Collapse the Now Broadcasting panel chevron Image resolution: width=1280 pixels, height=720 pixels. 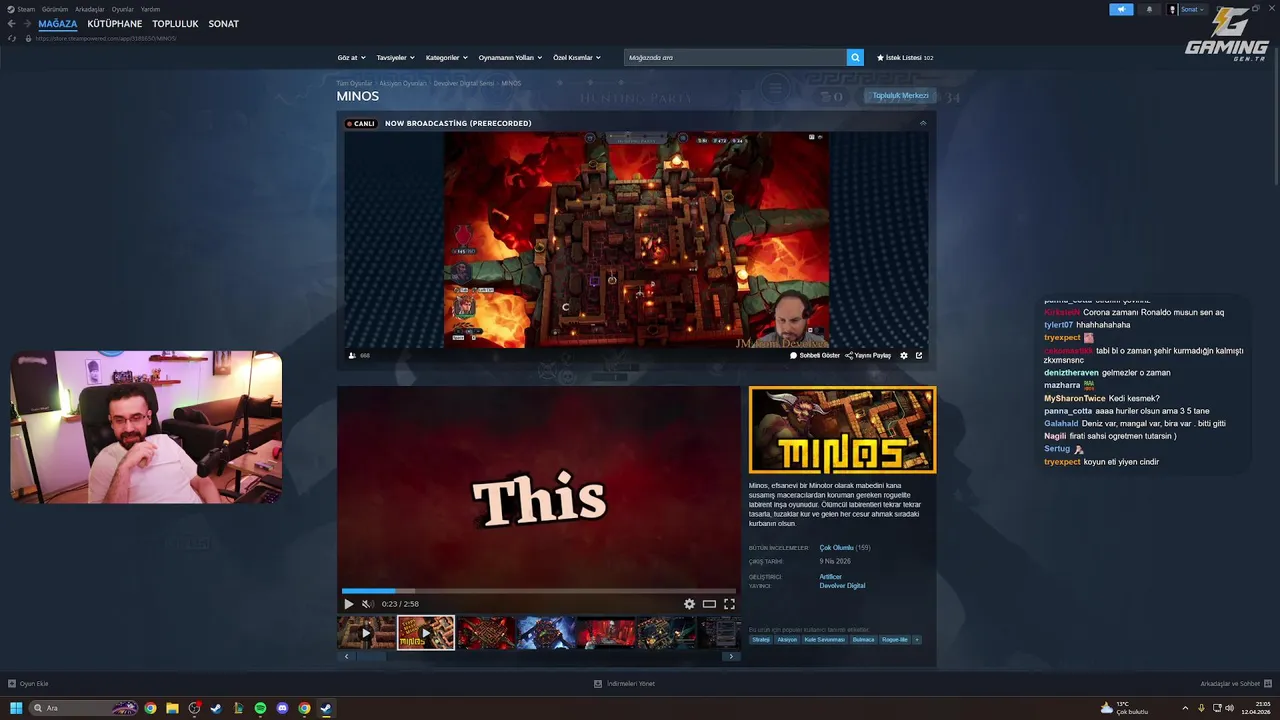coord(923,123)
